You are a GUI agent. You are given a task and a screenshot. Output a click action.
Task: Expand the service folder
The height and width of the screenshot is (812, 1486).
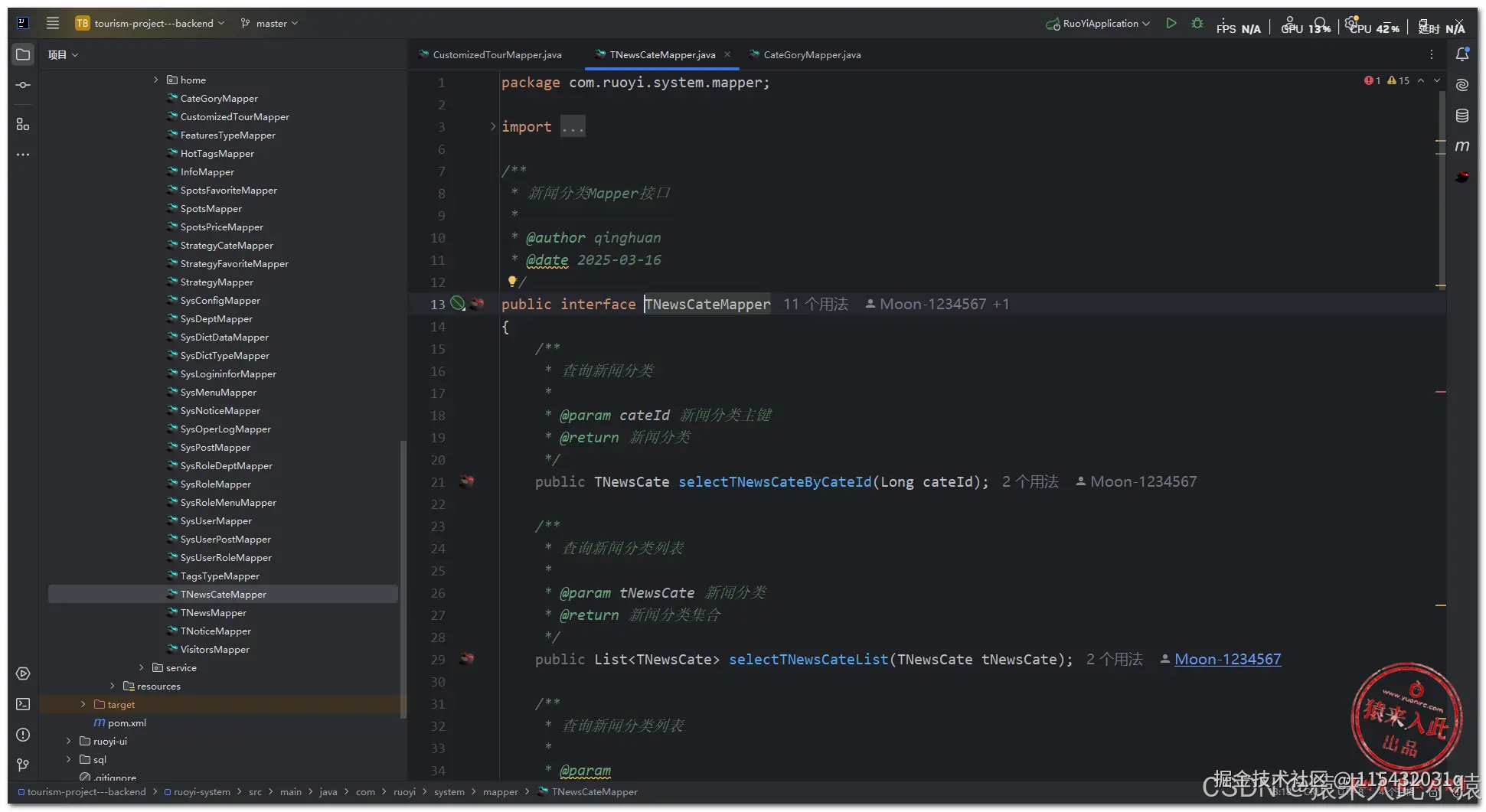(142, 667)
